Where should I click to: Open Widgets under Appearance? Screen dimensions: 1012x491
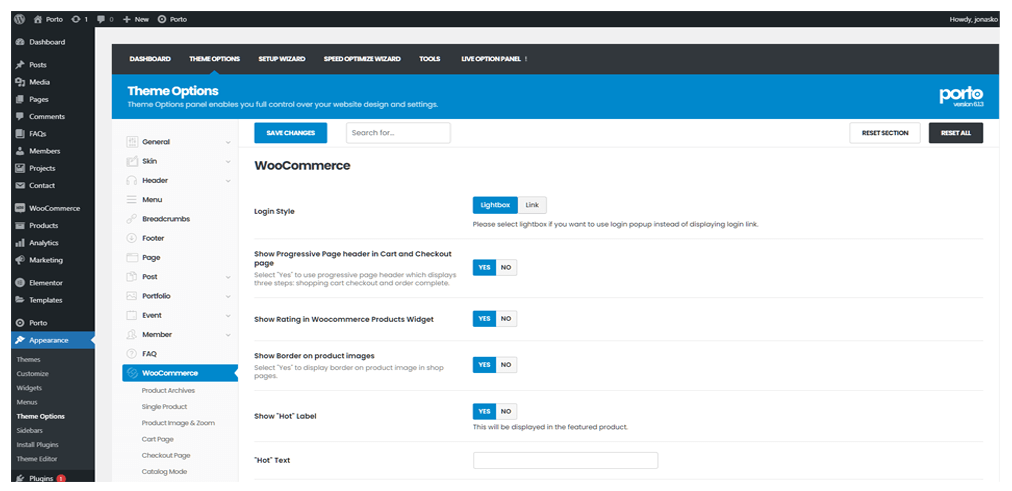29,388
